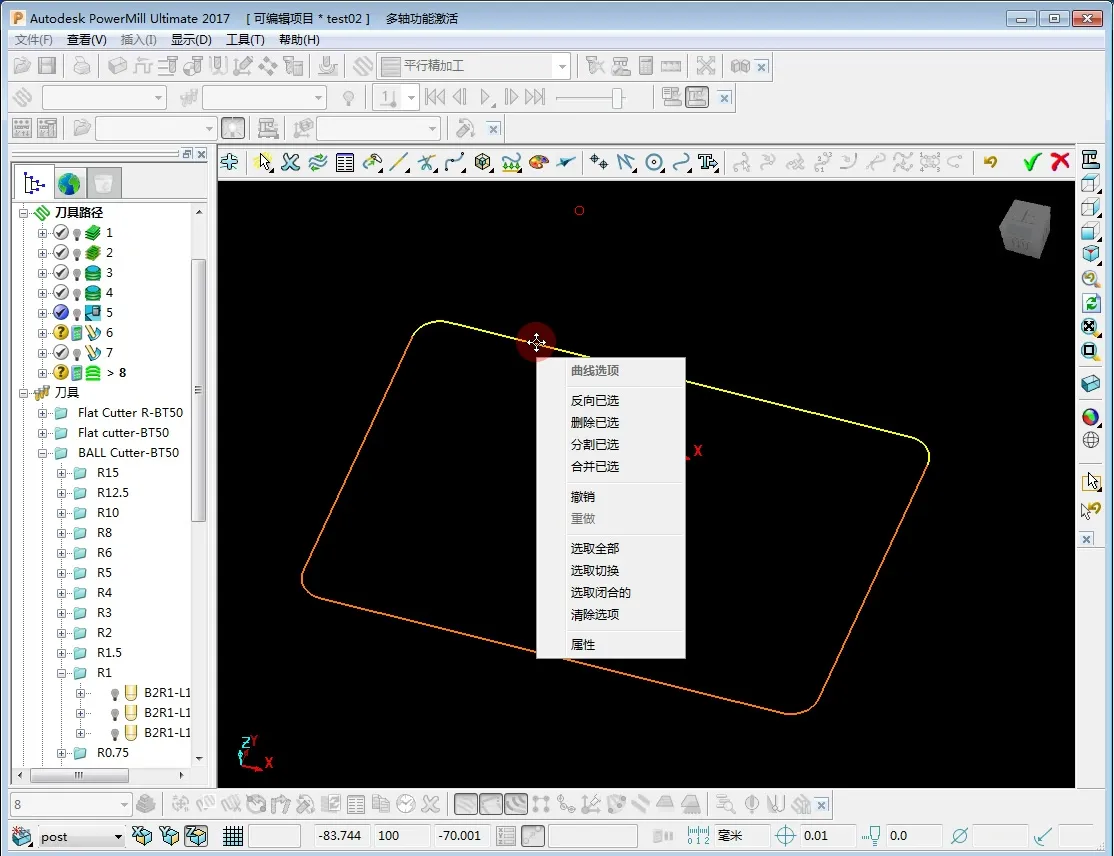Click the undo arrow in curve editor toolbar

[990, 162]
